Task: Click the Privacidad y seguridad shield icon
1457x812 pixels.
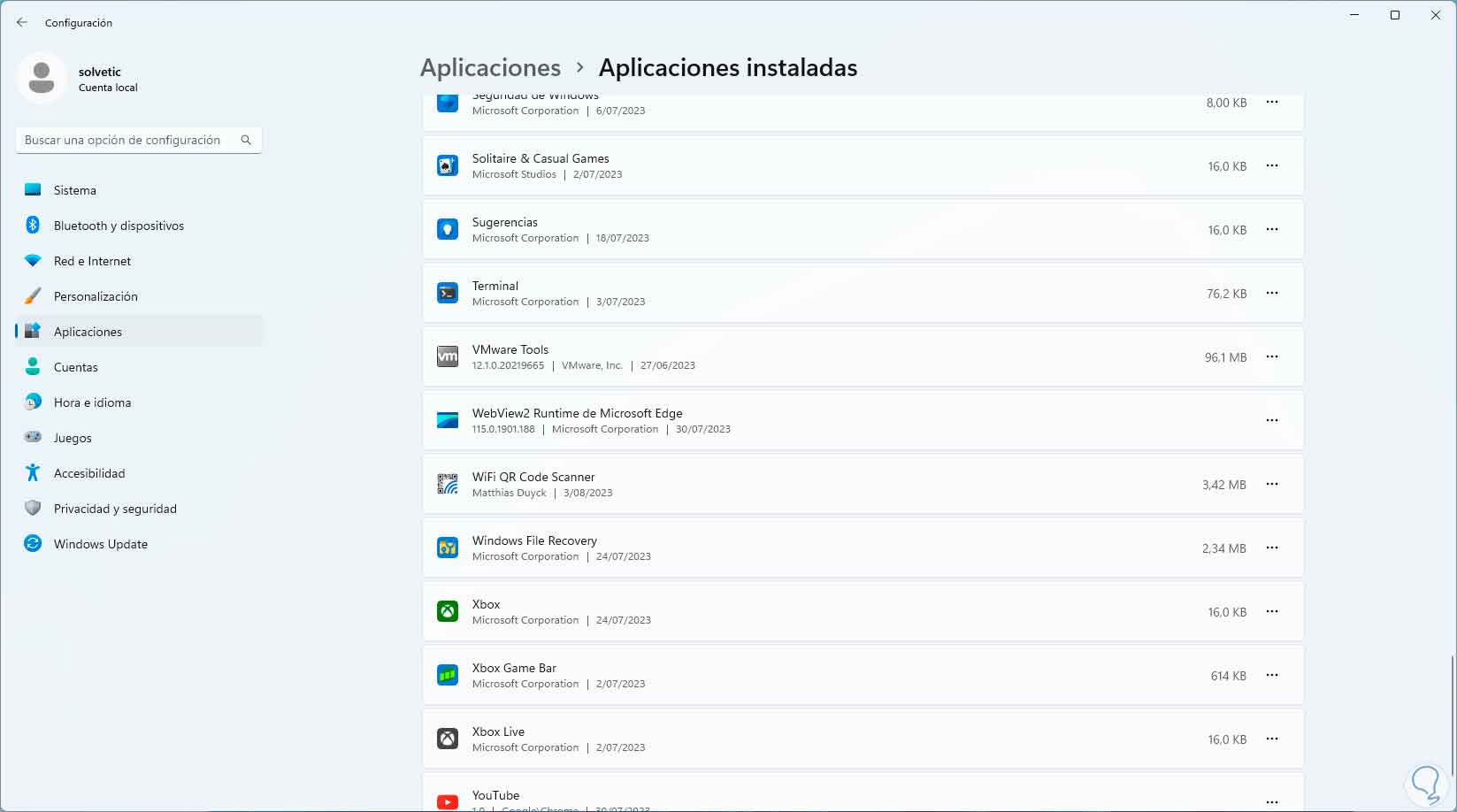Action: point(33,509)
